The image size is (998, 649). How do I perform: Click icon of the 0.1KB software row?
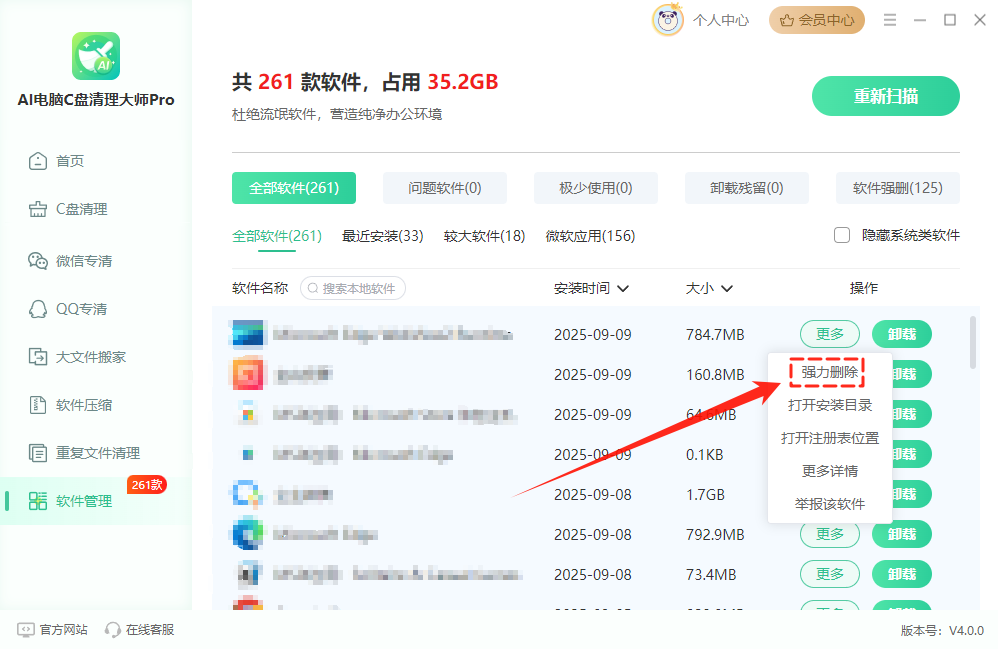(x=248, y=454)
